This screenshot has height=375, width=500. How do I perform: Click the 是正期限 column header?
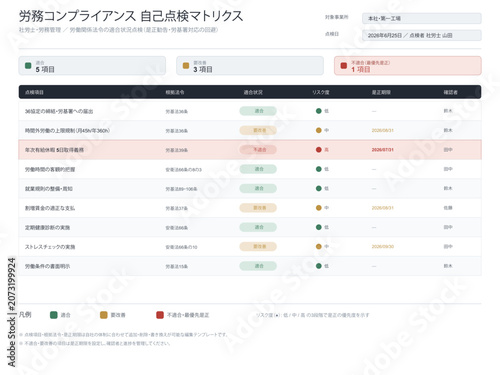381,92
